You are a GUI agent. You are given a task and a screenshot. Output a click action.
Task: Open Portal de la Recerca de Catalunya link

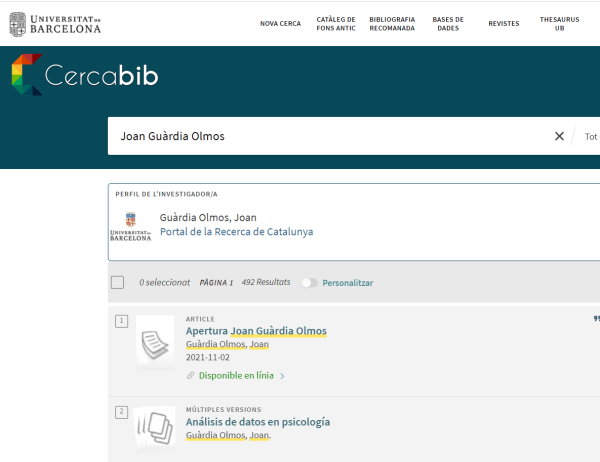click(236, 232)
